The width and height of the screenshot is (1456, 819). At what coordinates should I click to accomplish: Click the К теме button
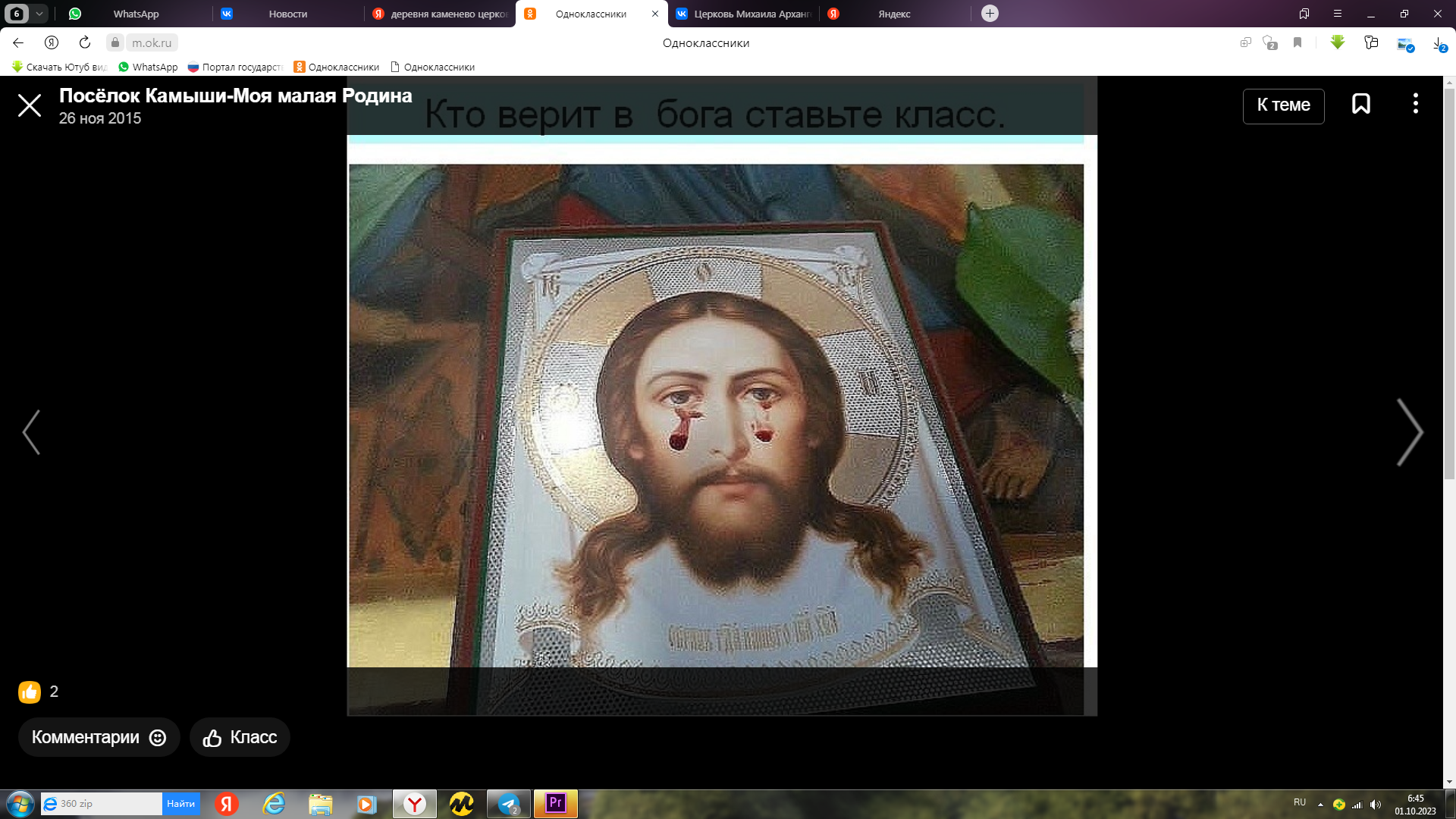(1283, 105)
